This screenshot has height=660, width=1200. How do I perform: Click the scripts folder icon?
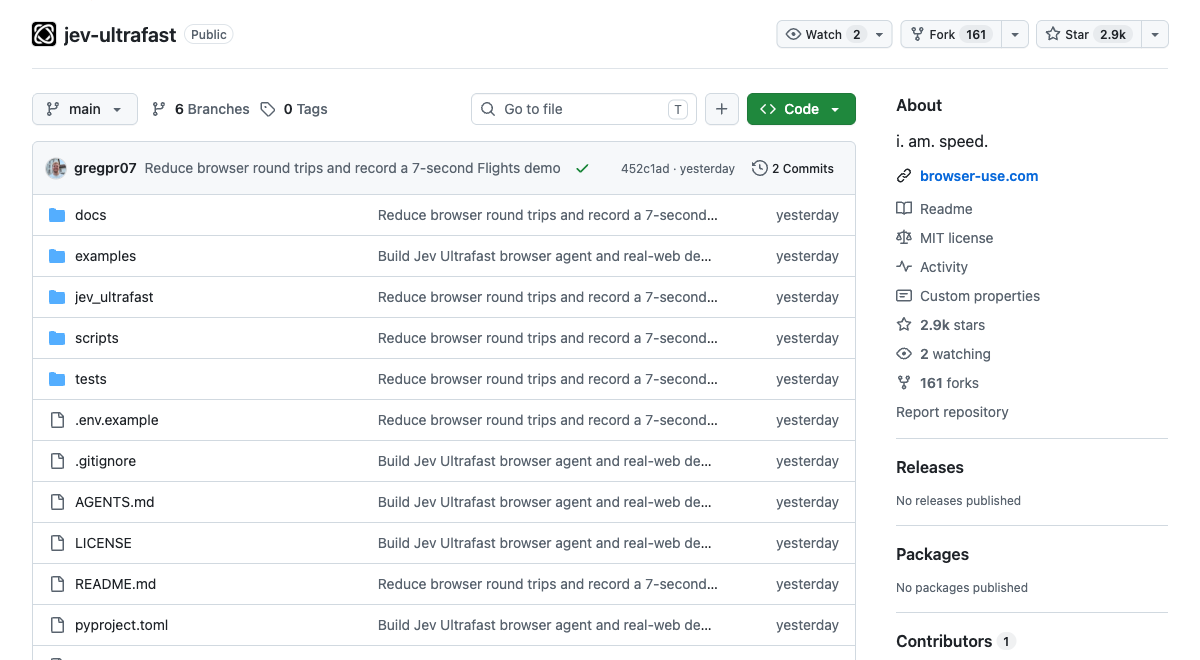click(57, 338)
